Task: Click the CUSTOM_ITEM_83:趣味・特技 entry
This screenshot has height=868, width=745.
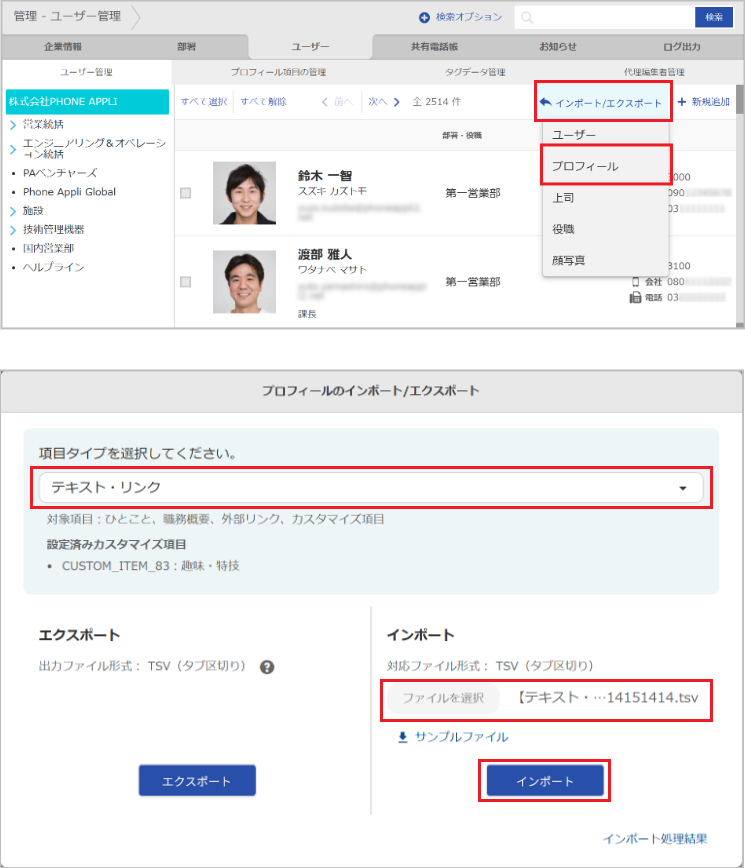Action: 151,566
